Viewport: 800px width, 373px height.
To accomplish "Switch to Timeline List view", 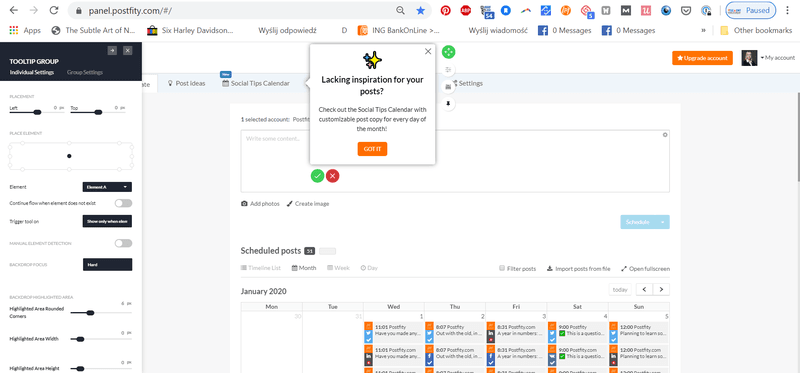I will click(261, 268).
